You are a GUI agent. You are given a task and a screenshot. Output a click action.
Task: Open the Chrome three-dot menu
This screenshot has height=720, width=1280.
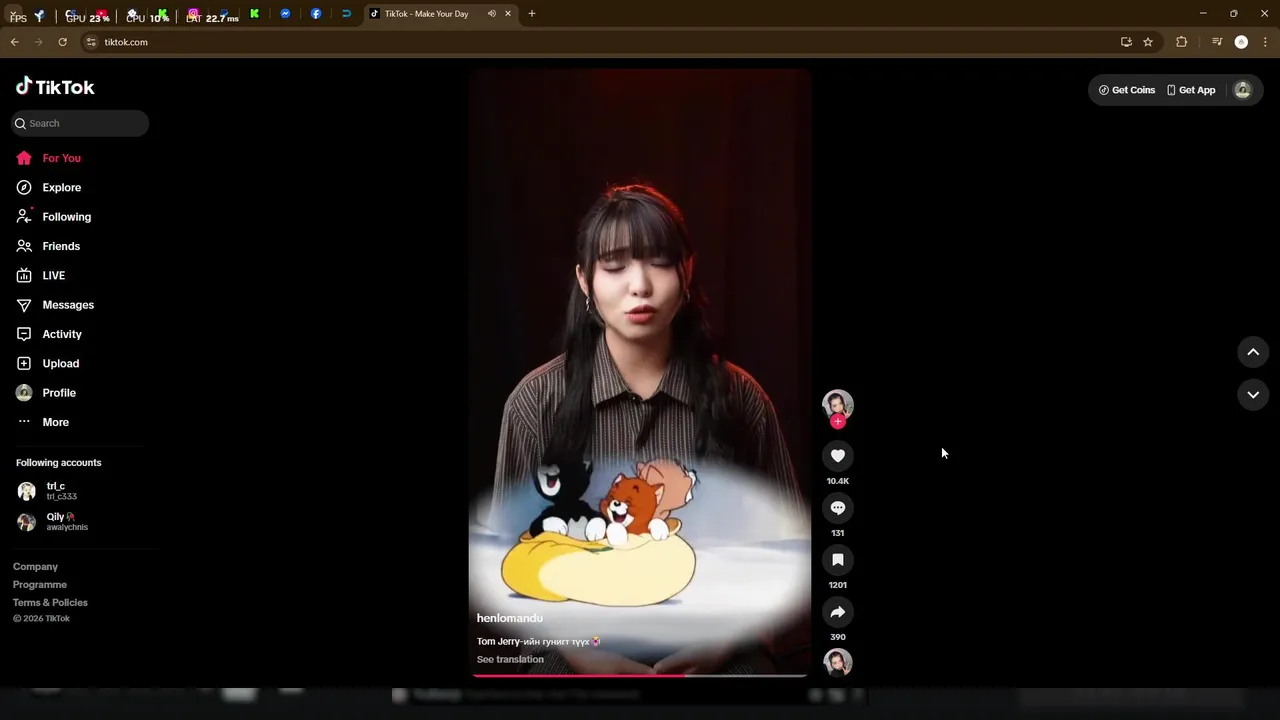point(1266,42)
